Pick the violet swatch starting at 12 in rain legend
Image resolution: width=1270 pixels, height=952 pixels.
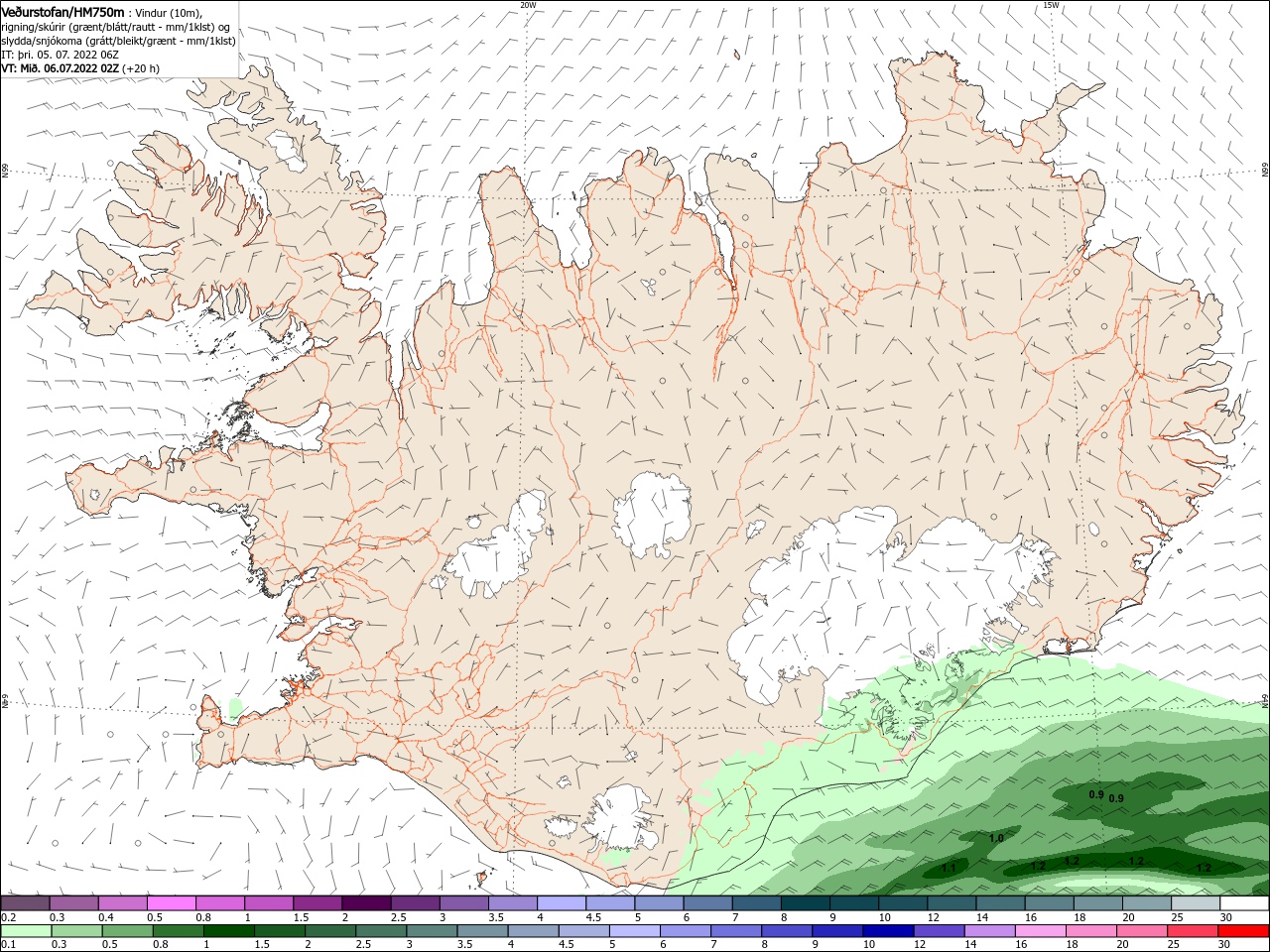point(938,931)
